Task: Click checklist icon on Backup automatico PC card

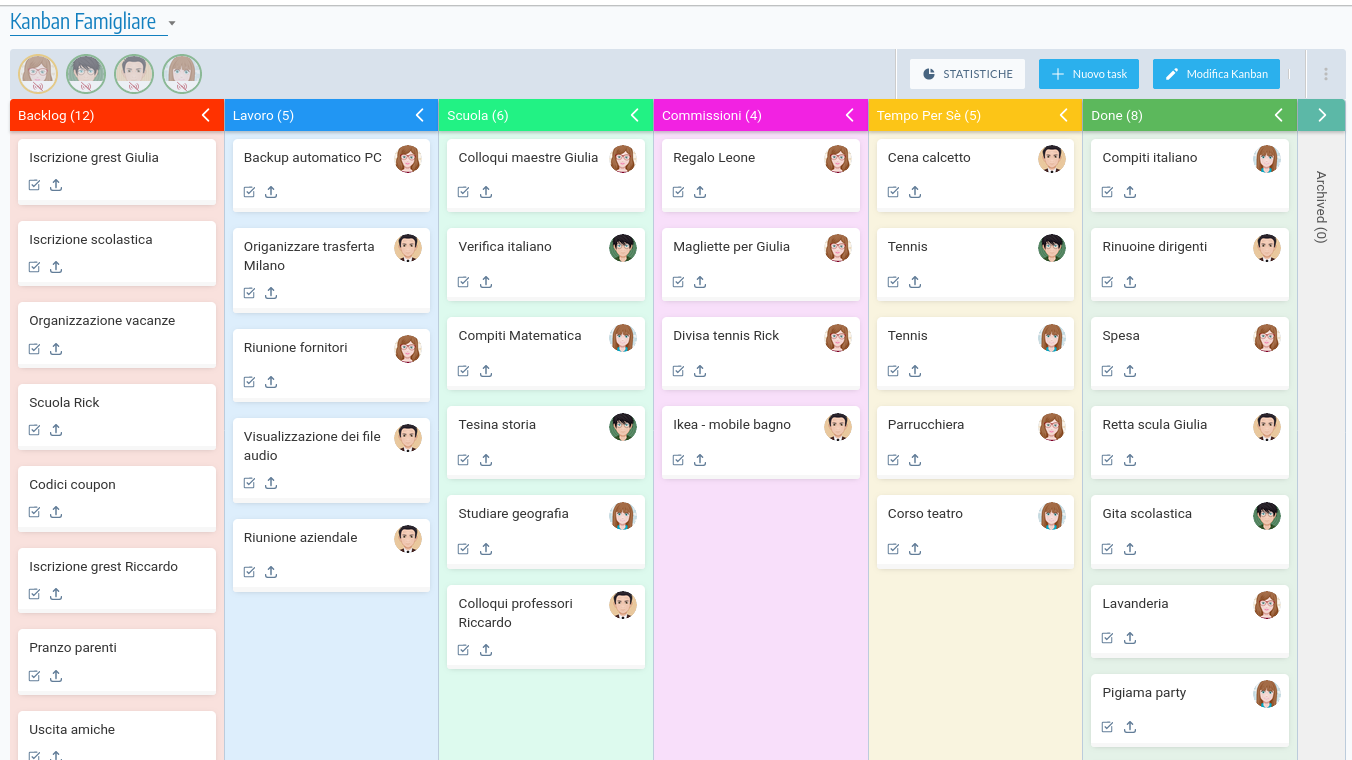Action: pos(249,192)
